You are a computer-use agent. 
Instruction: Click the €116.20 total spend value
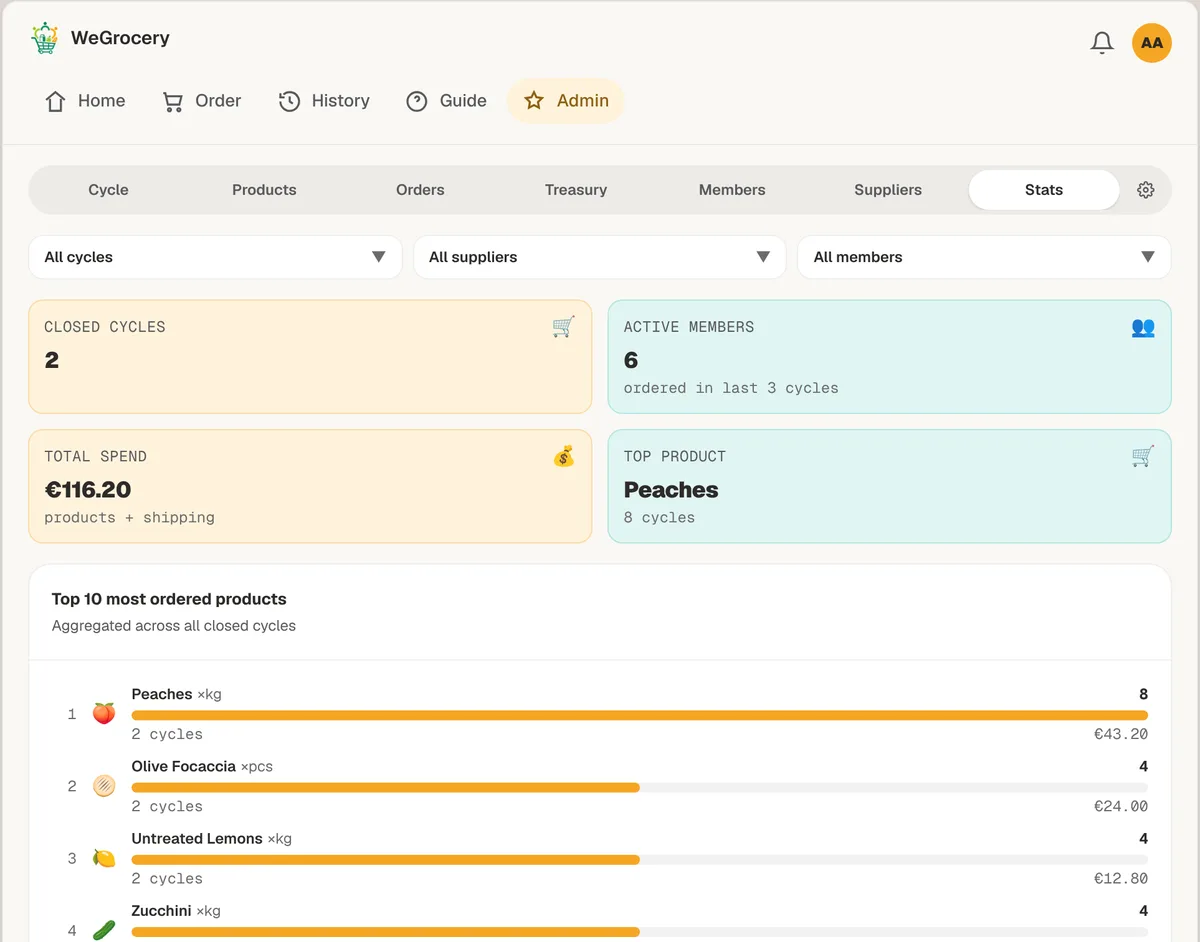click(88, 490)
